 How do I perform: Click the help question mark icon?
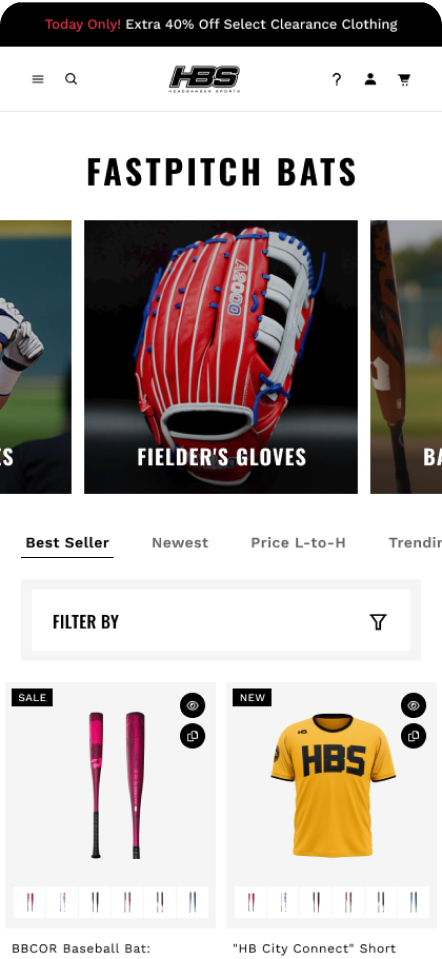(x=336, y=79)
